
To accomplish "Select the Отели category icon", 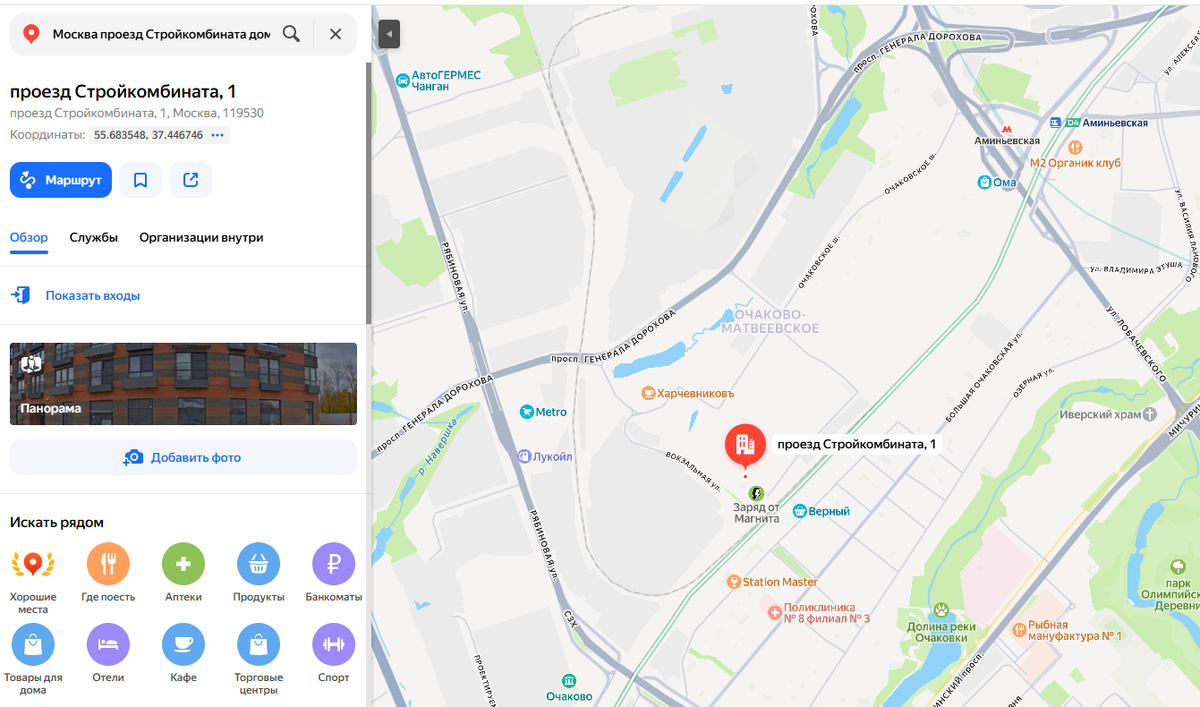I will [x=108, y=645].
